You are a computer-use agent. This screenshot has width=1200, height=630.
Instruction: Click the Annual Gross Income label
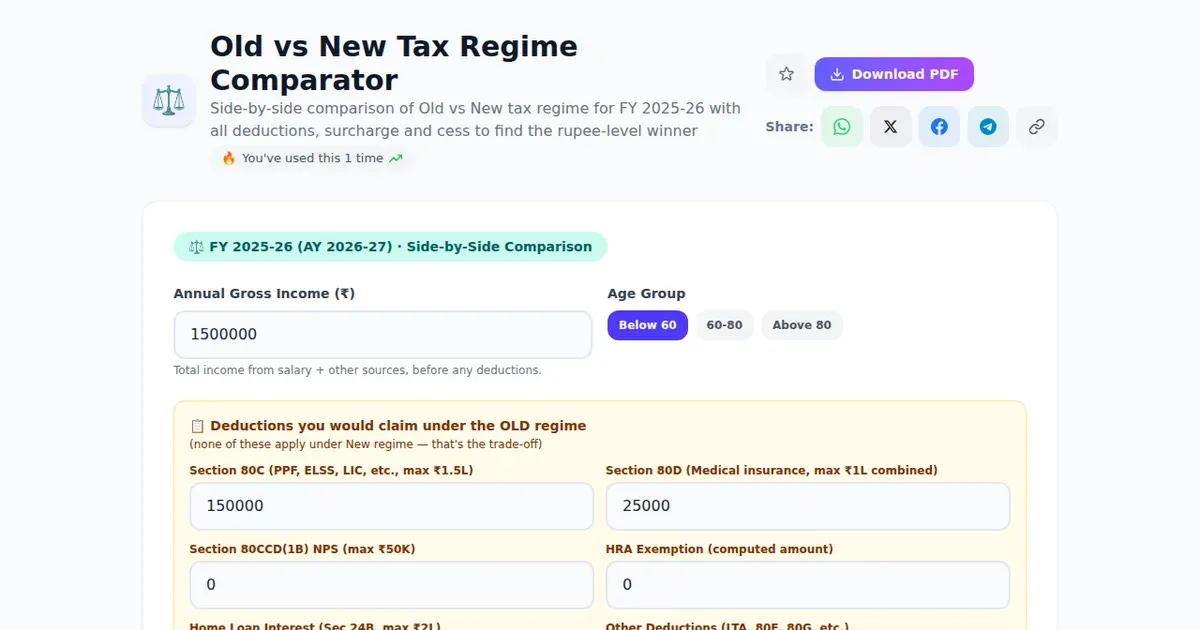(264, 293)
